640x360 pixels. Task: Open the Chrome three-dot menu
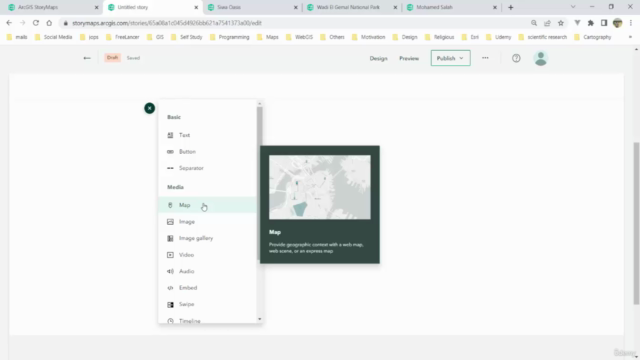pos(631,23)
